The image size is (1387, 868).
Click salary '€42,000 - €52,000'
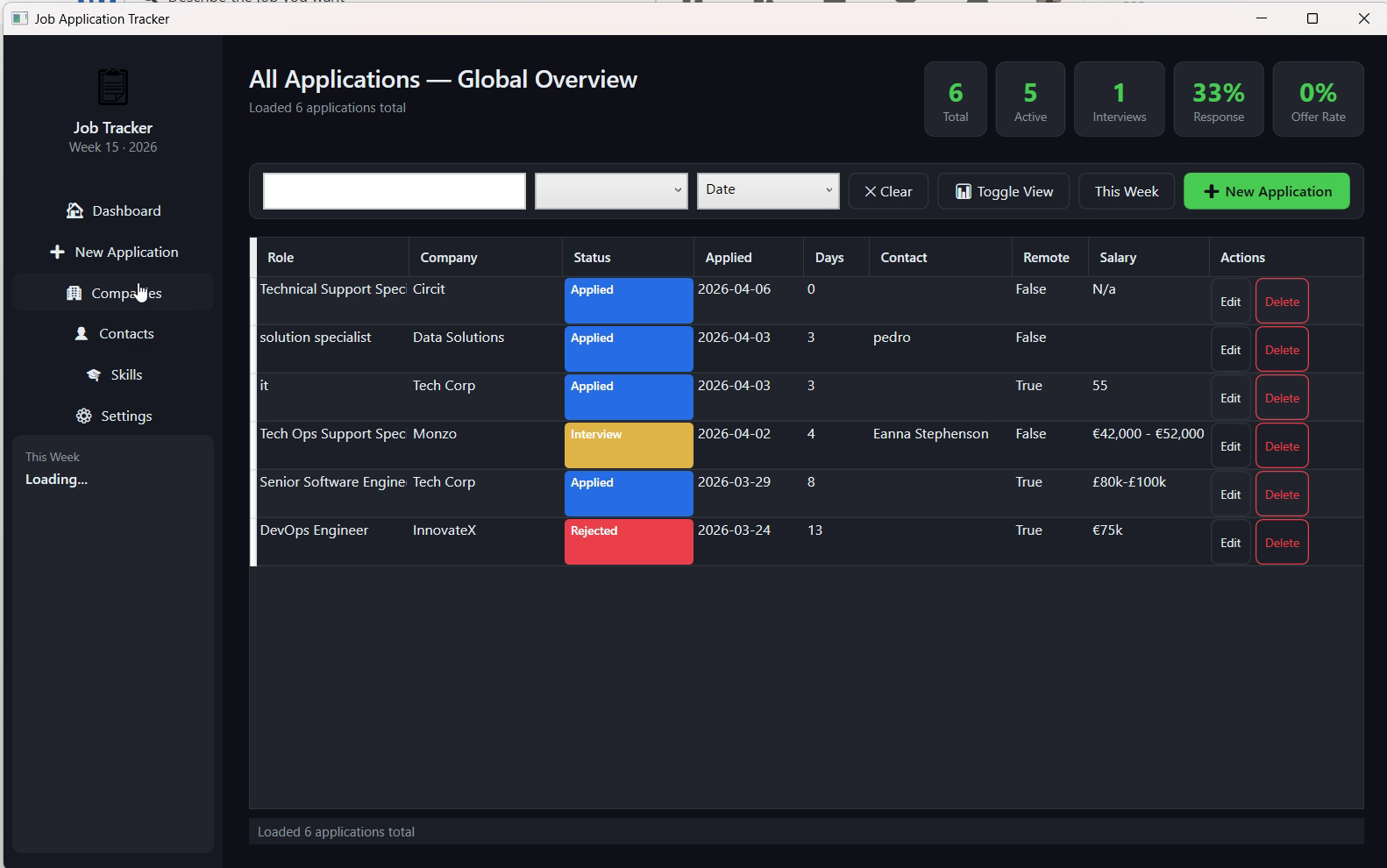1149,434
